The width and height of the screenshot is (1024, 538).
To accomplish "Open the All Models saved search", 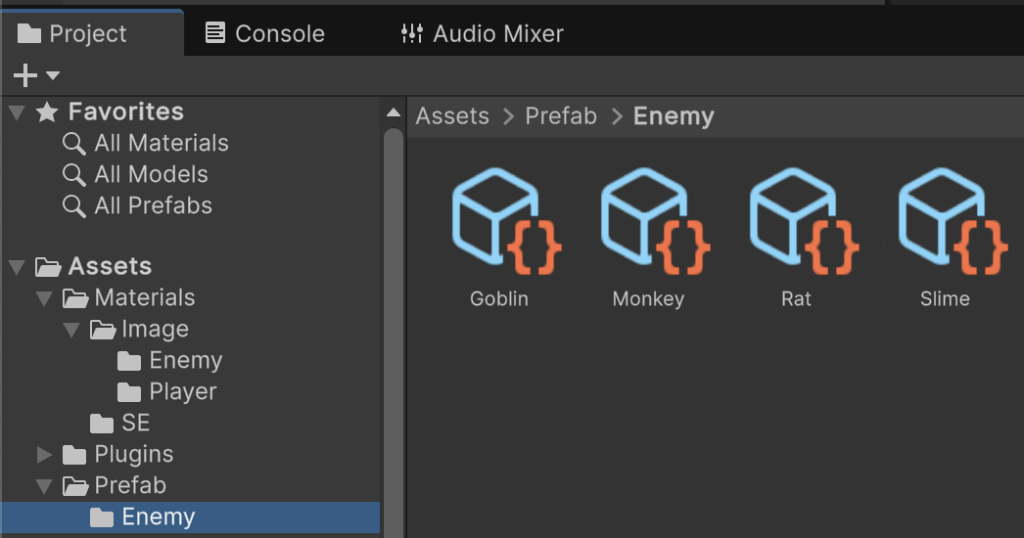I will [151, 174].
